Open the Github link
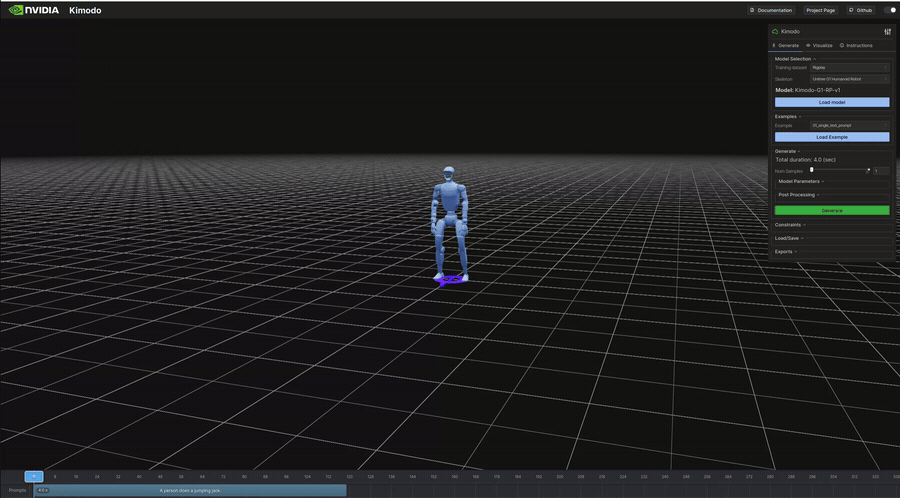Image resolution: width=900 pixels, height=498 pixels. (860, 10)
